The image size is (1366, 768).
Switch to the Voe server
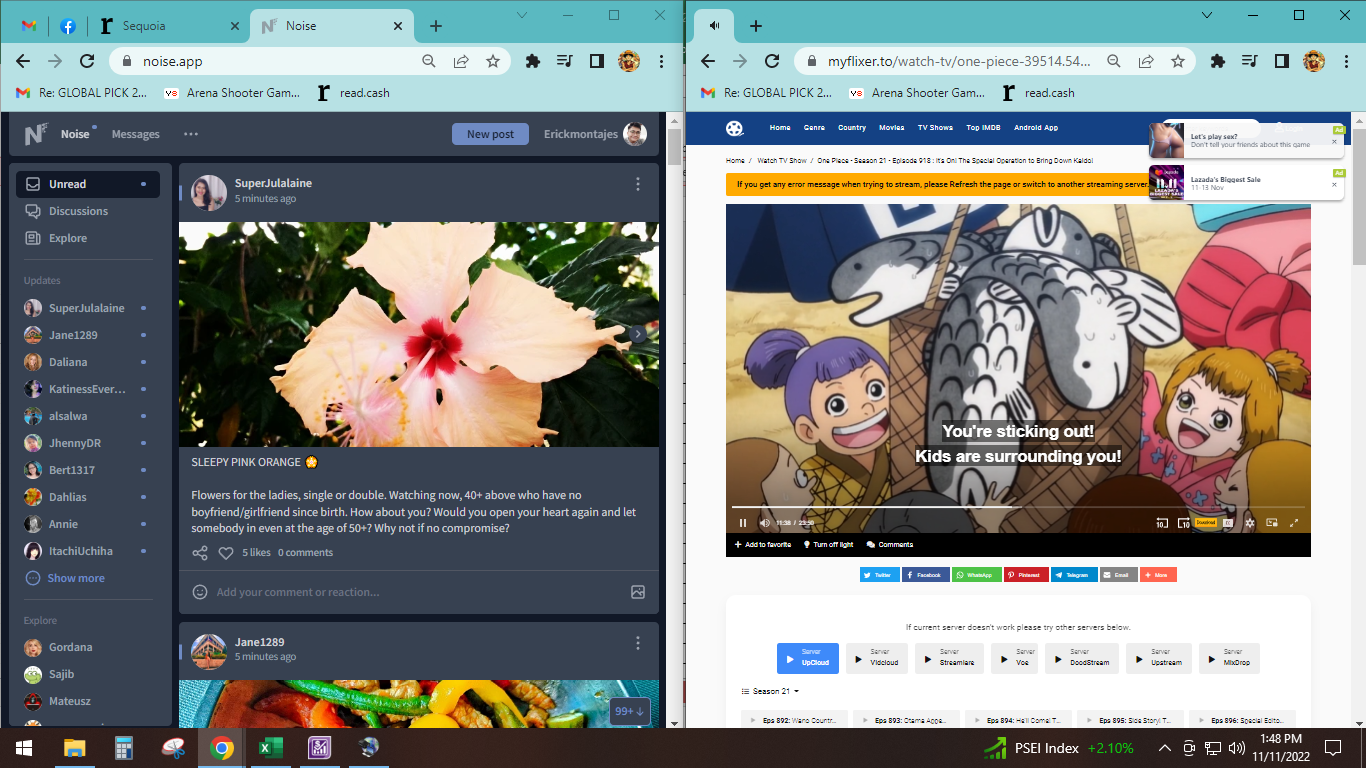click(x=1014, y=658)
